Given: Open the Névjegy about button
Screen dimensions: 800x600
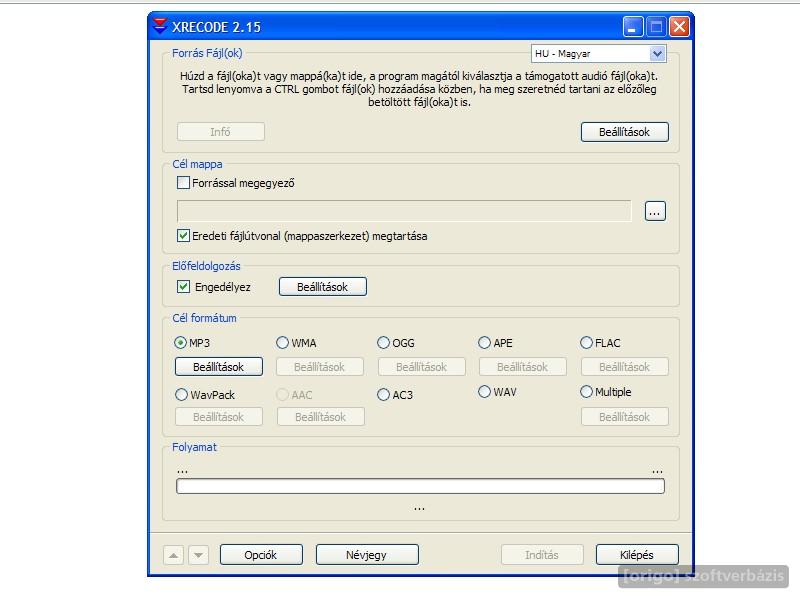Looking at the screenshot, I should (x=367, y=555).
